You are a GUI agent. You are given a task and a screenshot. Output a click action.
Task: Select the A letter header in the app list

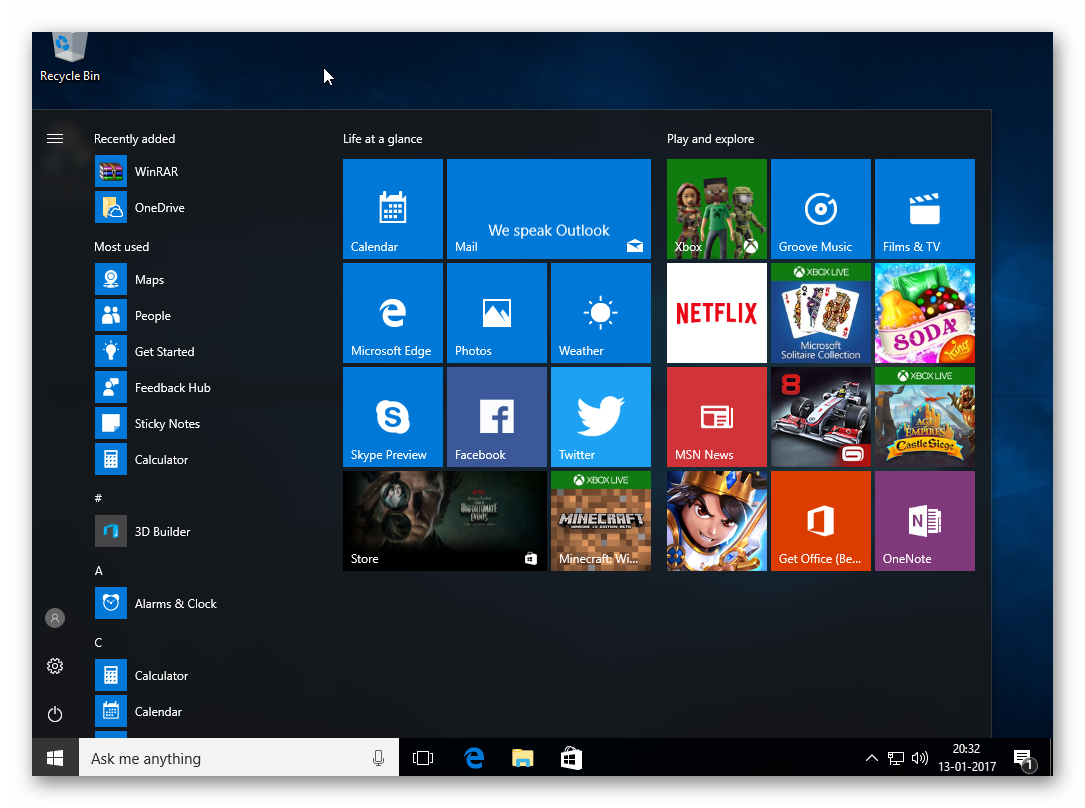coord(98,571)
